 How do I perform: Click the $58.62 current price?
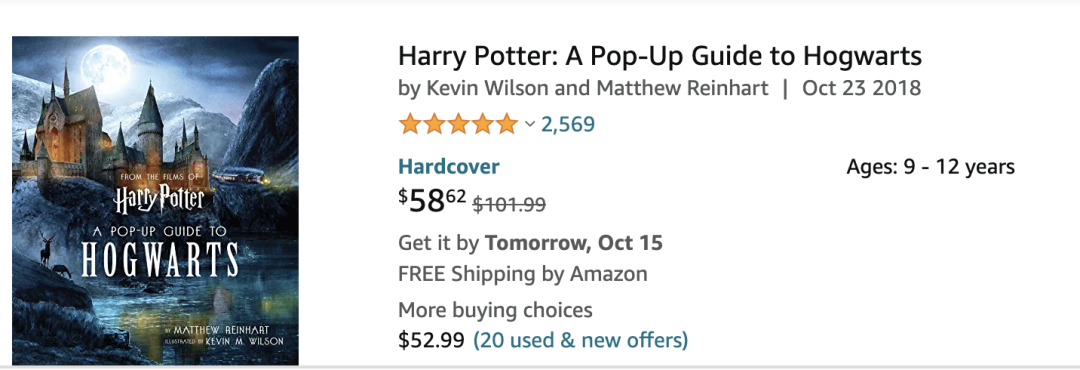(x=433, y=201)
